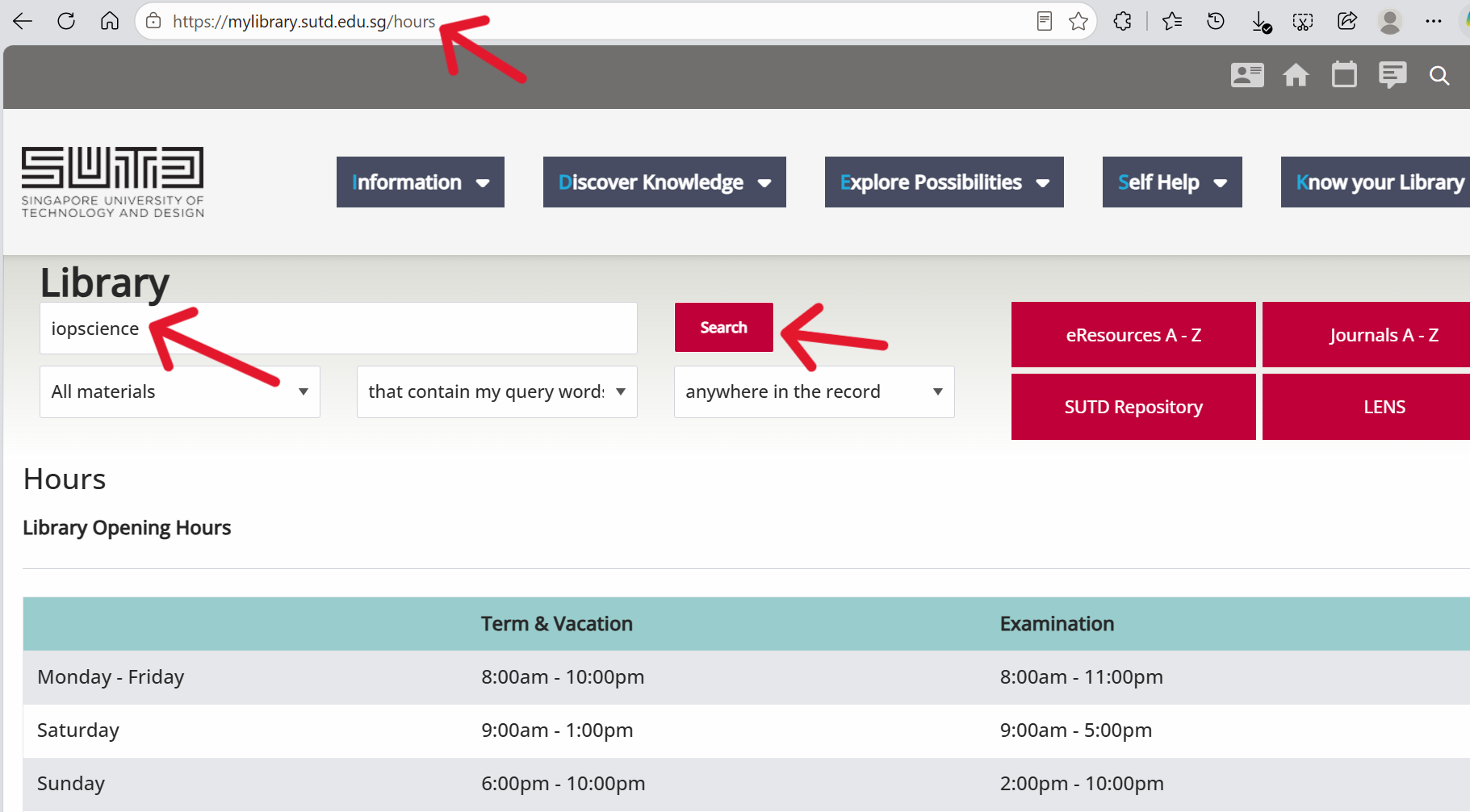Open the LENS button
This screenshot has width=1470, height=812.
pos(1366,407)
